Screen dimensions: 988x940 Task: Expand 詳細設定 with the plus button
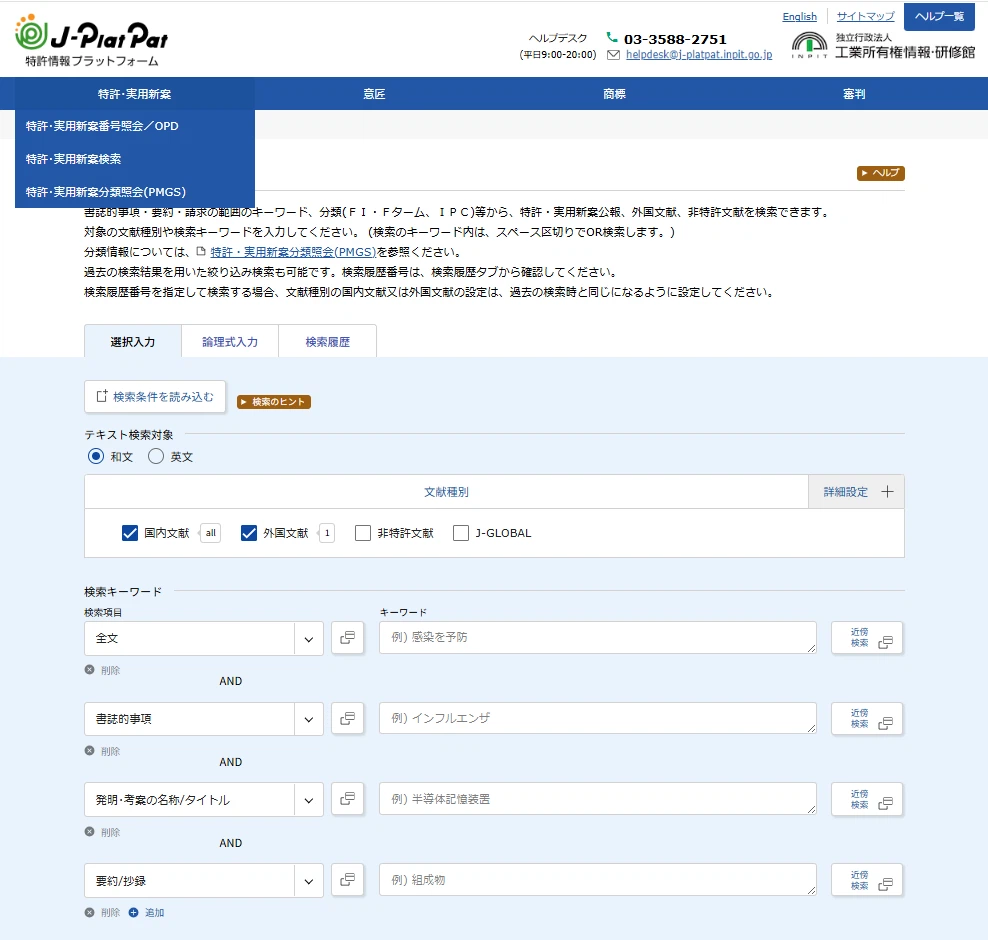pyautogui.click(x=886, y=492)
